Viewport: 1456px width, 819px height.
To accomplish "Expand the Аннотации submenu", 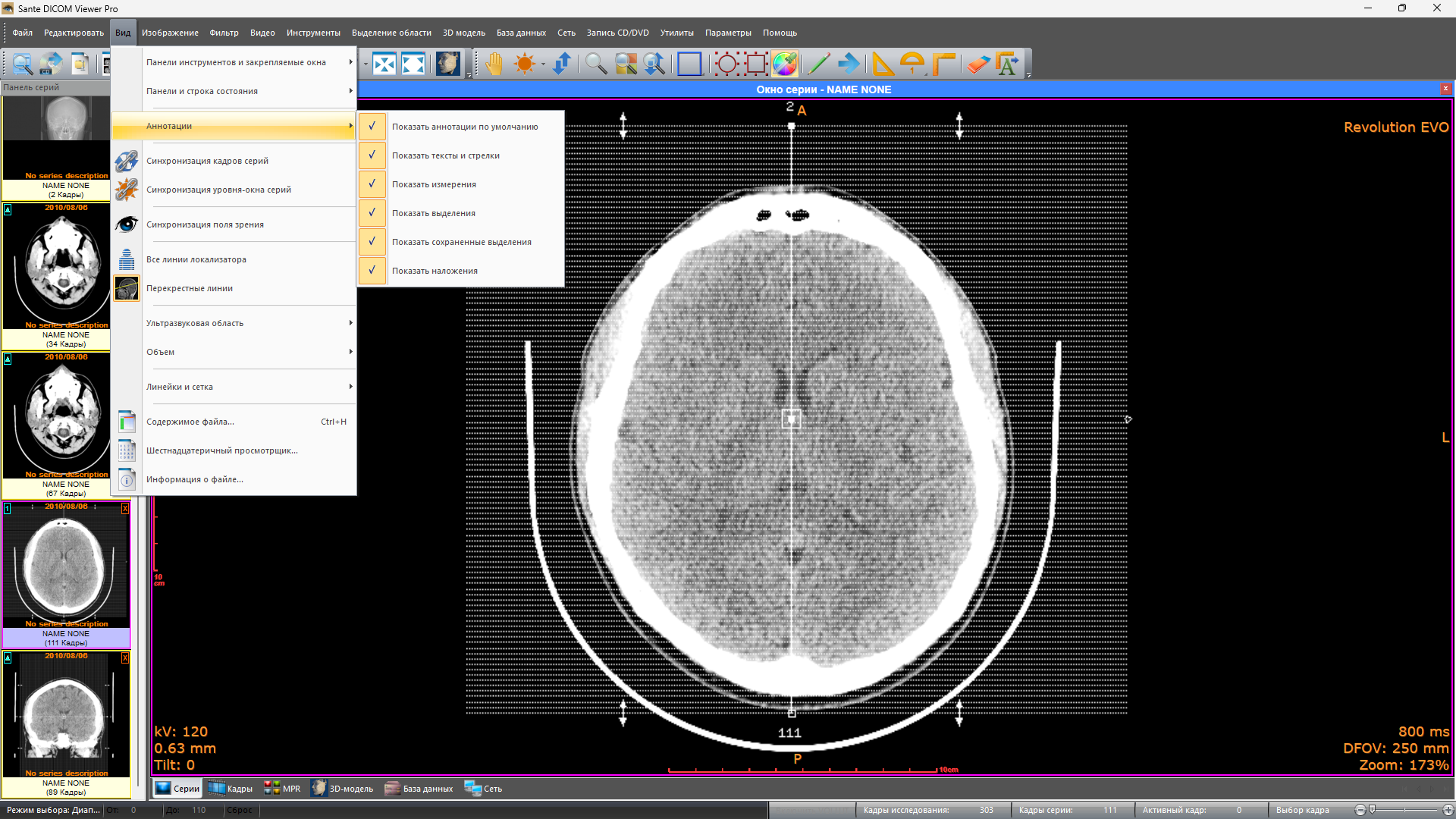I will [x=234, y=126].
